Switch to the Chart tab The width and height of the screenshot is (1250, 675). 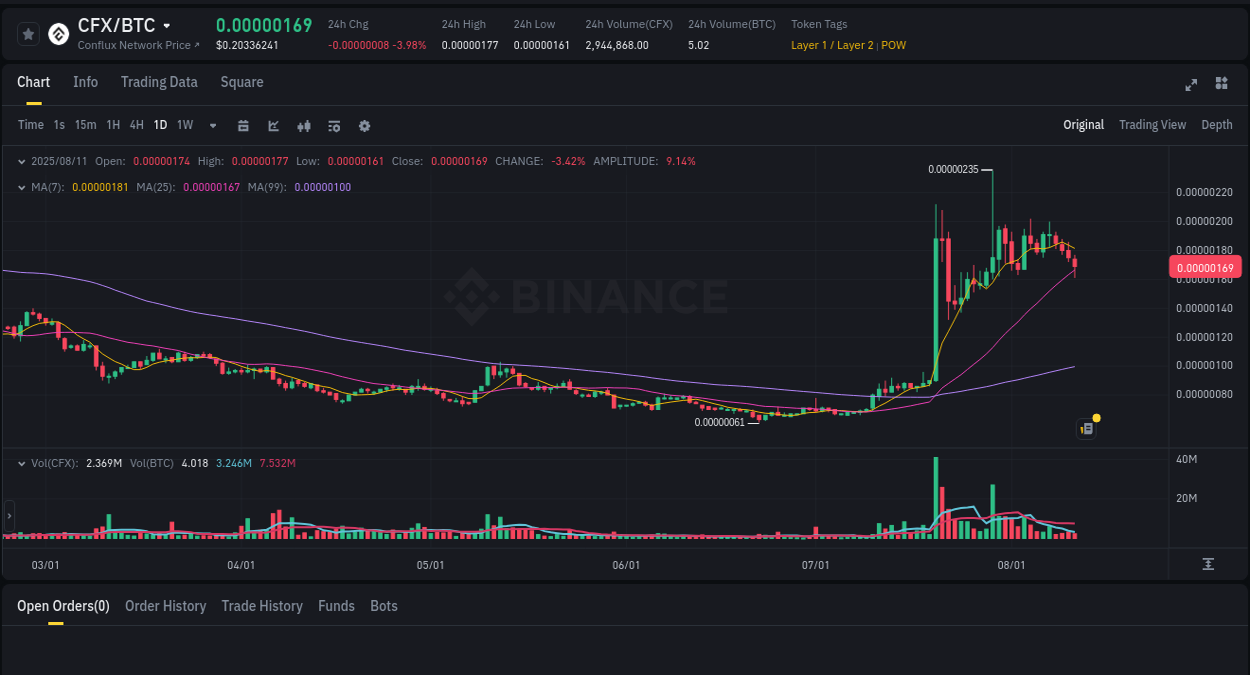[x=33, y=82]
